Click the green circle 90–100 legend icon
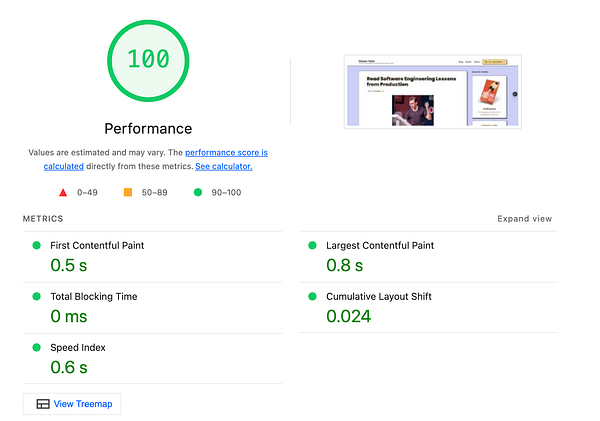The height and width of the screenshot is (421, 600). coord(198,192)
